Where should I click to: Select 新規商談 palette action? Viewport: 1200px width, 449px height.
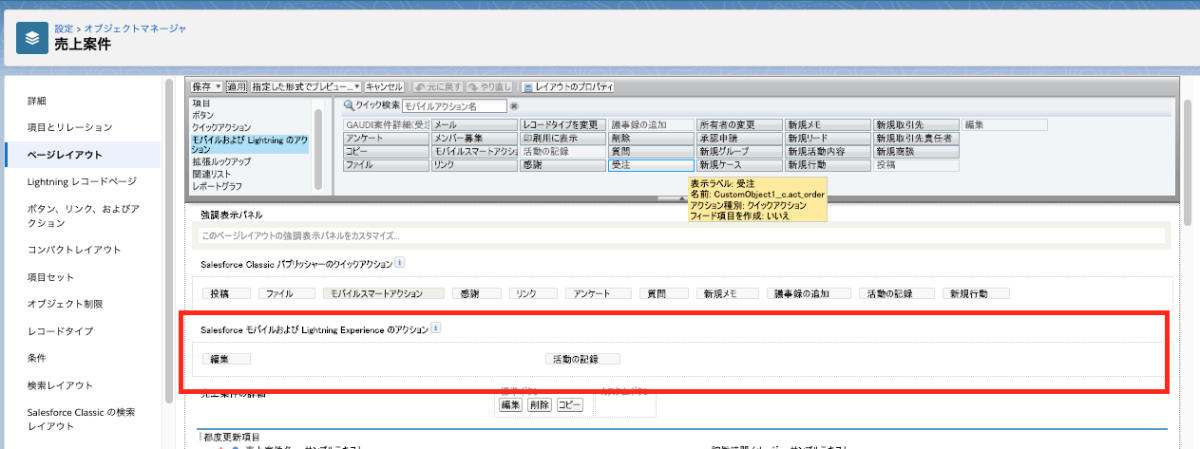click(x=916, y=151)
